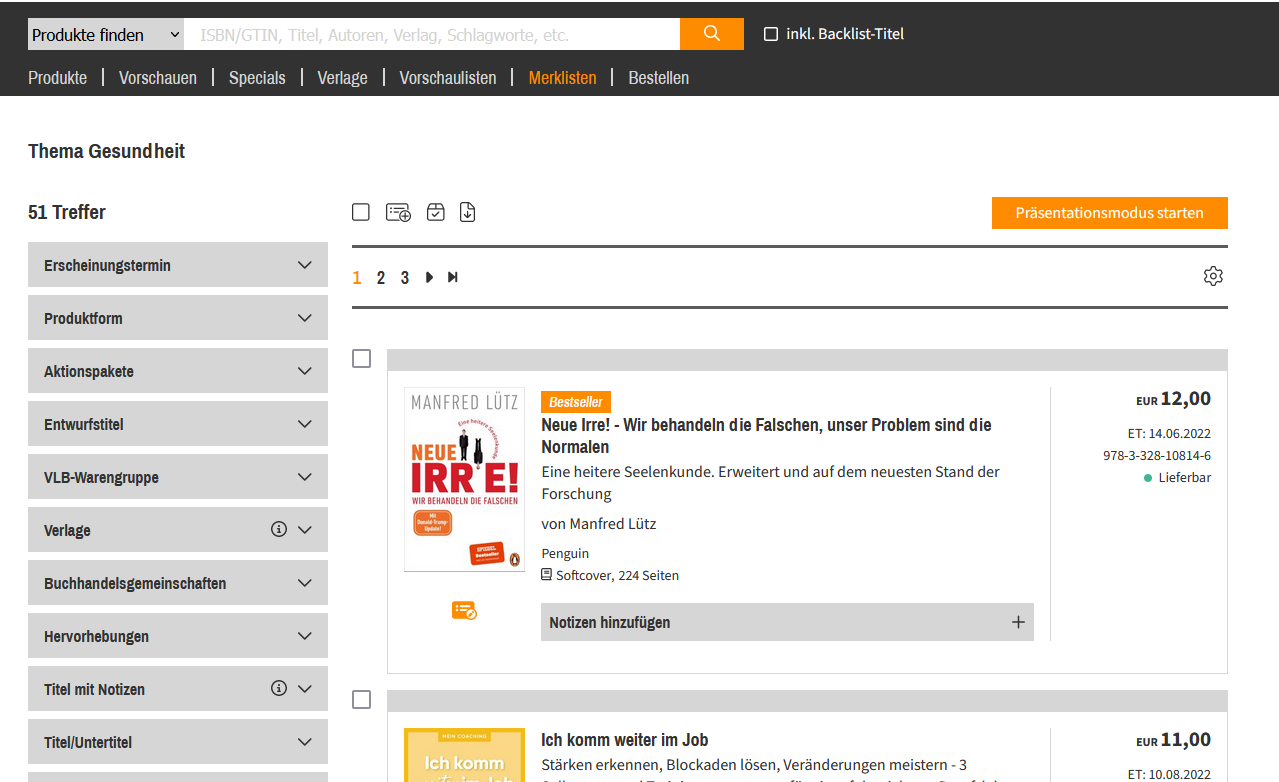The width and height of the screenshot is (1279, 782).
Task: Click the Ich komm weiter im Job cover
Action: coord(464,755)
